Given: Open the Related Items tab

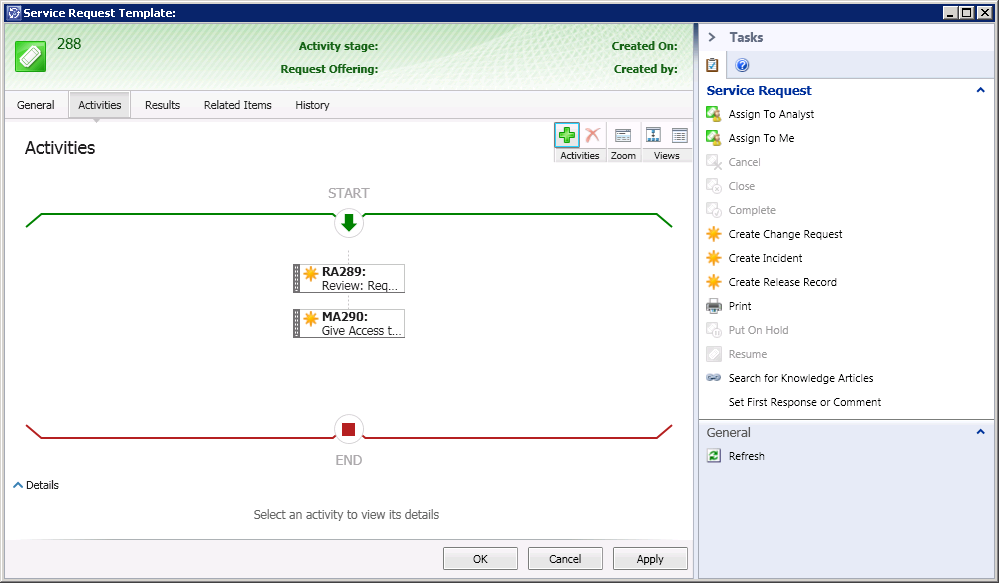Looking at the screenshot, I should (x=237, y=105).
